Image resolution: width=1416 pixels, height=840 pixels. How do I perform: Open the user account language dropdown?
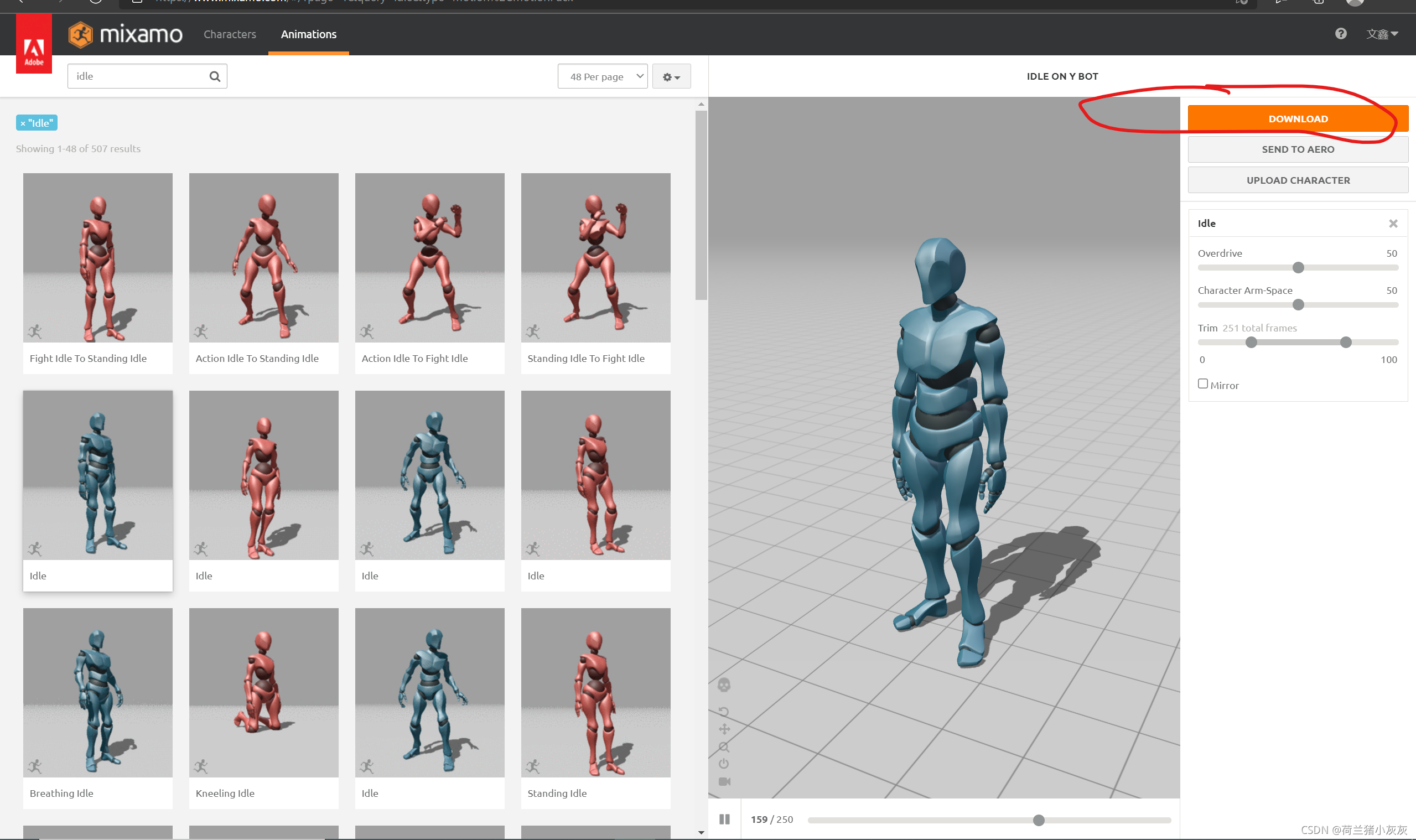pos(1382,34)
